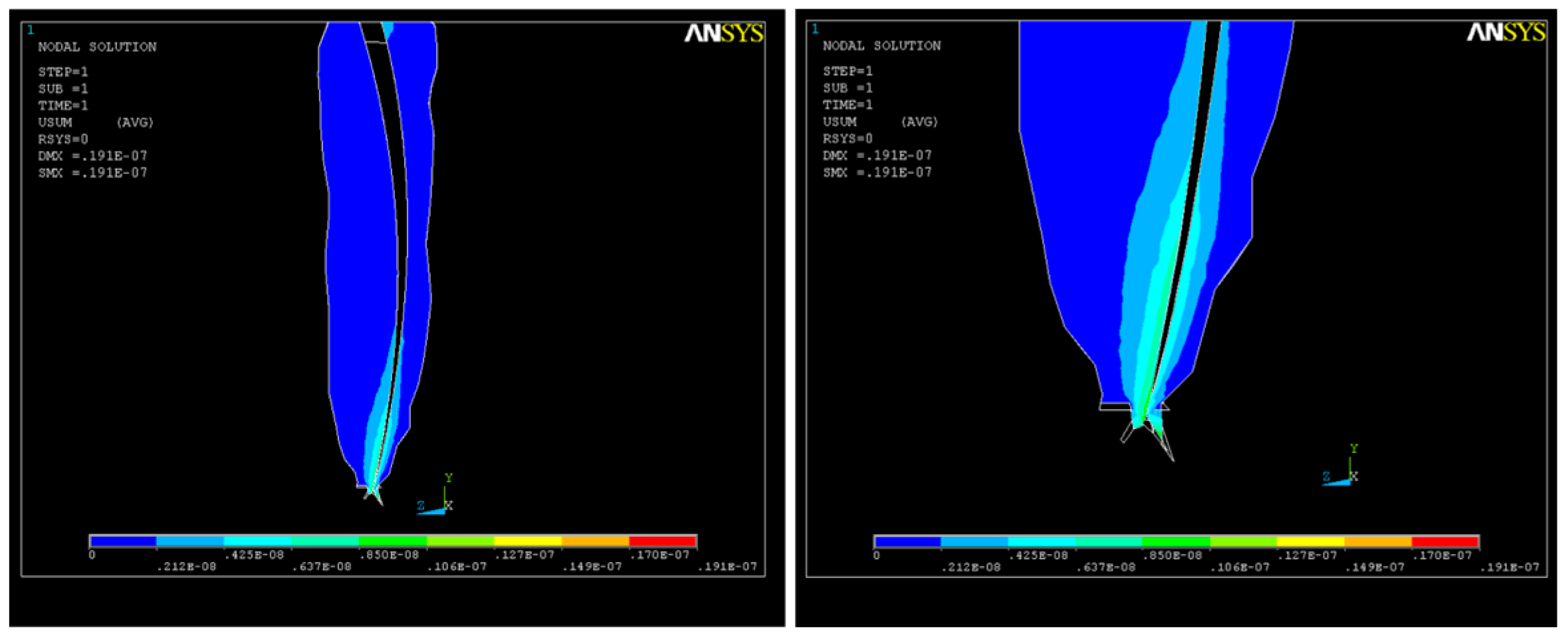
Task: Click legend value ".850E-08" in left plot
Action: (389, 555)
